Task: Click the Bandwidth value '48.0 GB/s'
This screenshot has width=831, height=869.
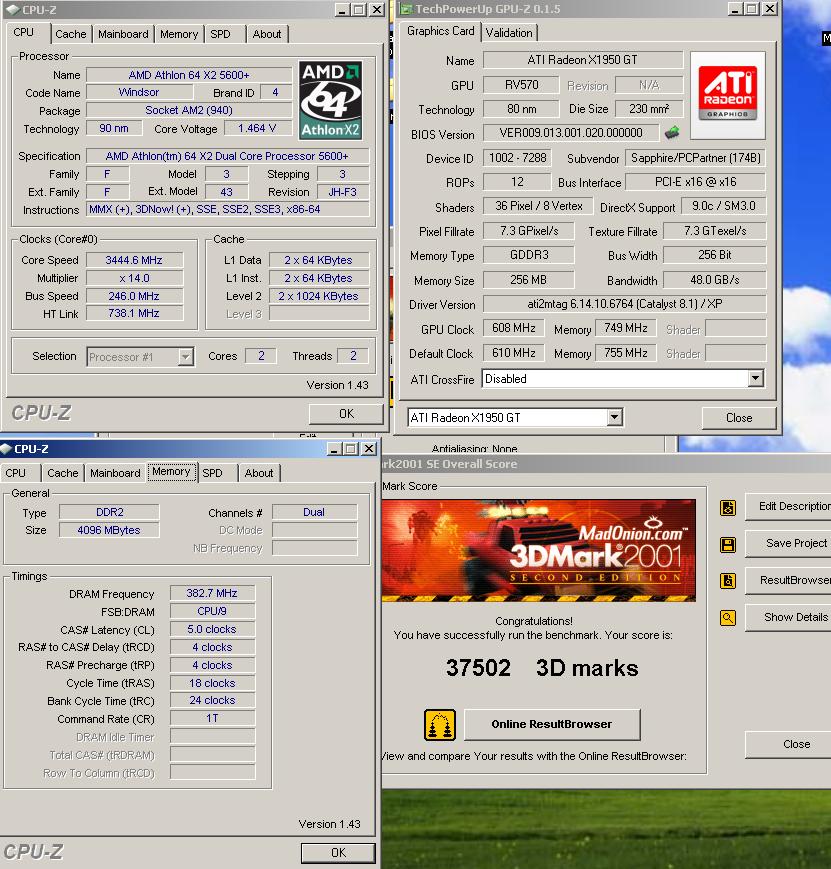Action: click(x=715, y=280)
